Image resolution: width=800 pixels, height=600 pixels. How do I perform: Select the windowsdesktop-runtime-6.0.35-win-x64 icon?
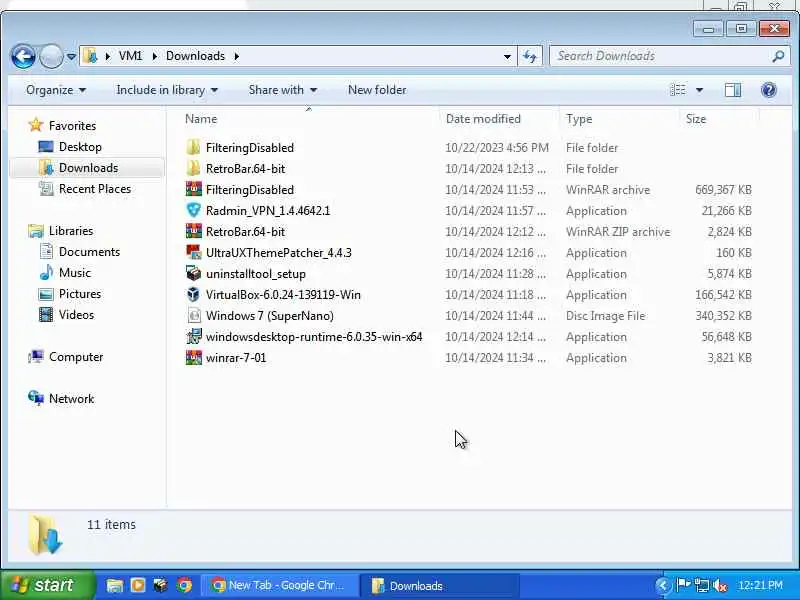193,336
